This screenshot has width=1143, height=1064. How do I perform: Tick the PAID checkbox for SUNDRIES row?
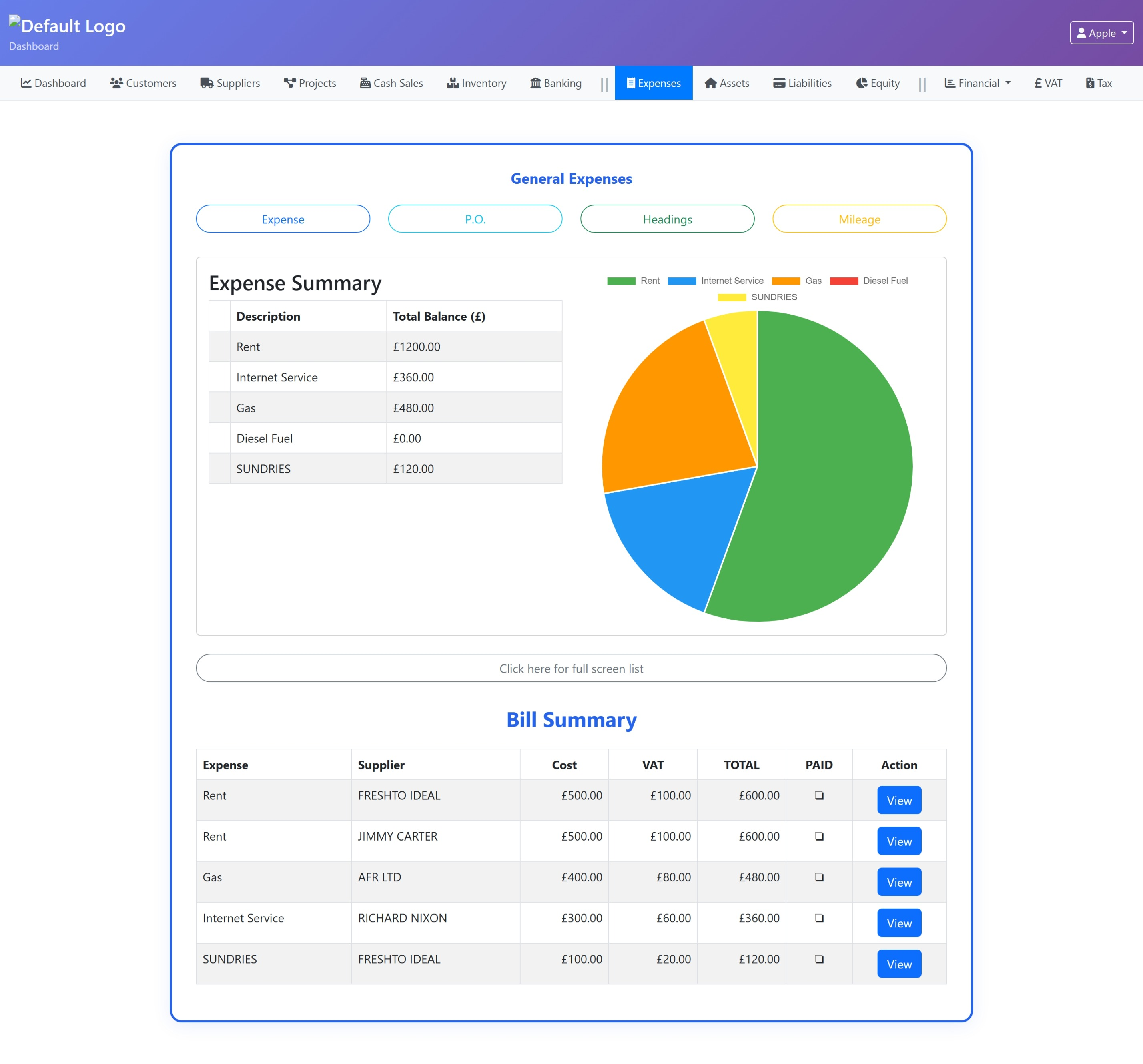pos(819,959)
